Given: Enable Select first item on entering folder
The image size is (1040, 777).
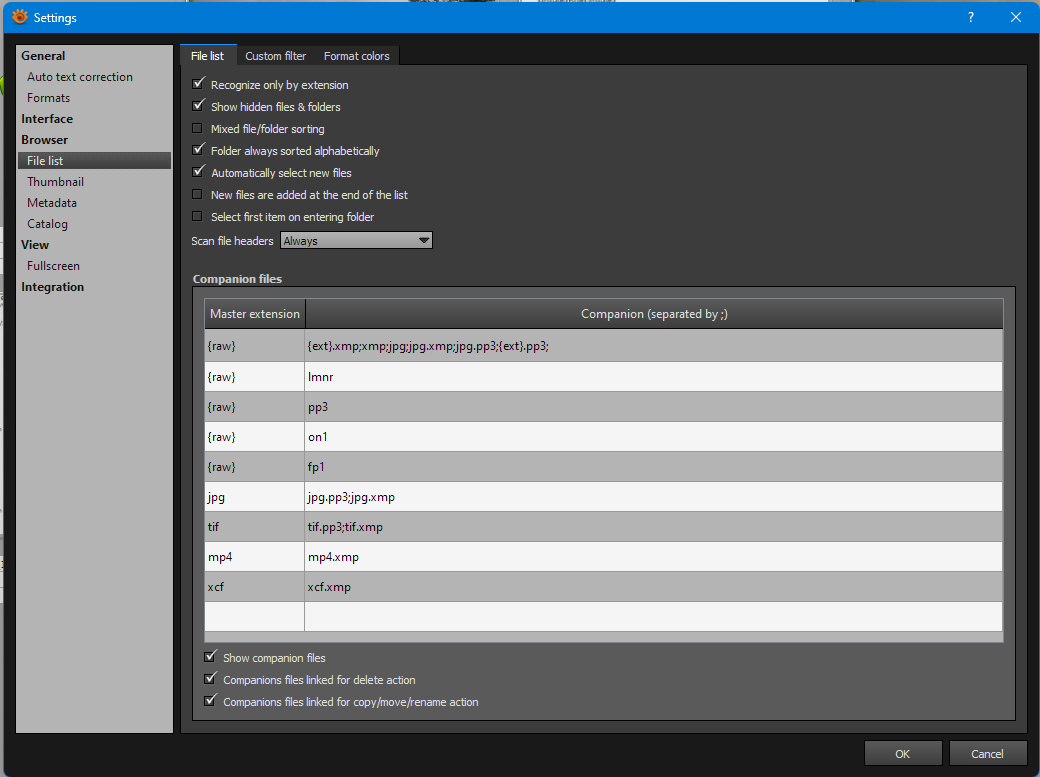Looking at the screenshot, I should point(198,217).
